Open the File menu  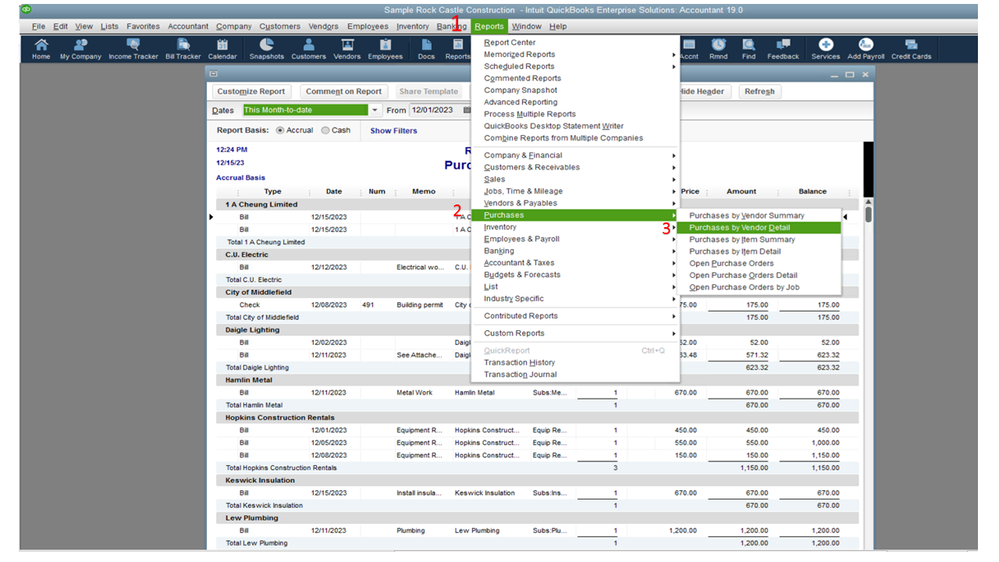click(x=38, y=26)
